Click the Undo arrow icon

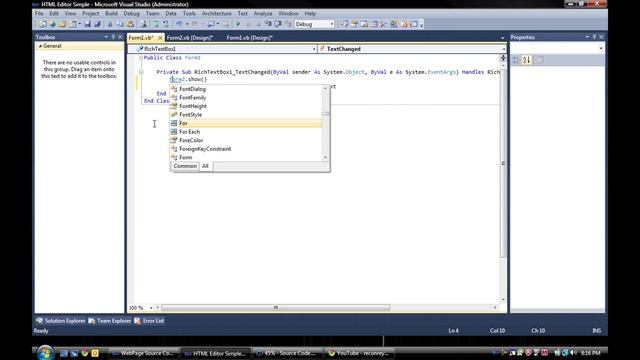pos(179,24)
